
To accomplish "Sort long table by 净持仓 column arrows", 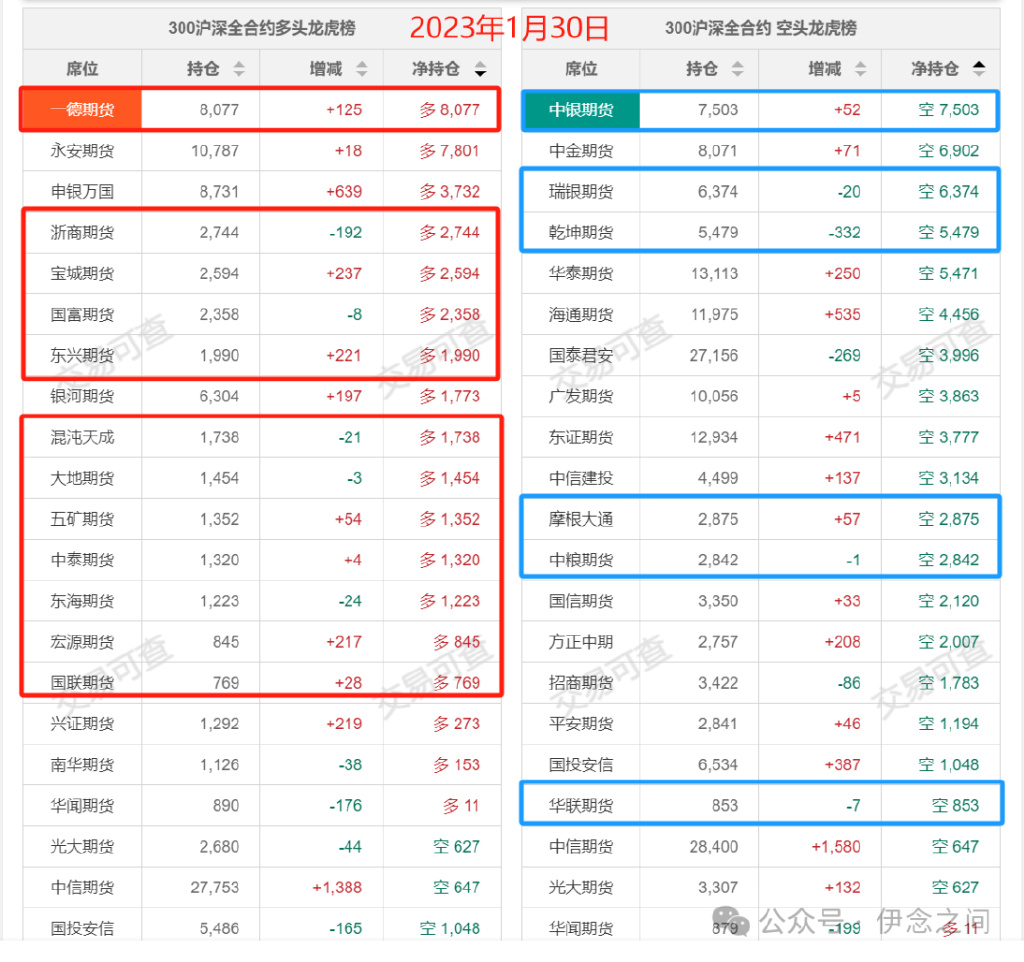I will 481,69.
